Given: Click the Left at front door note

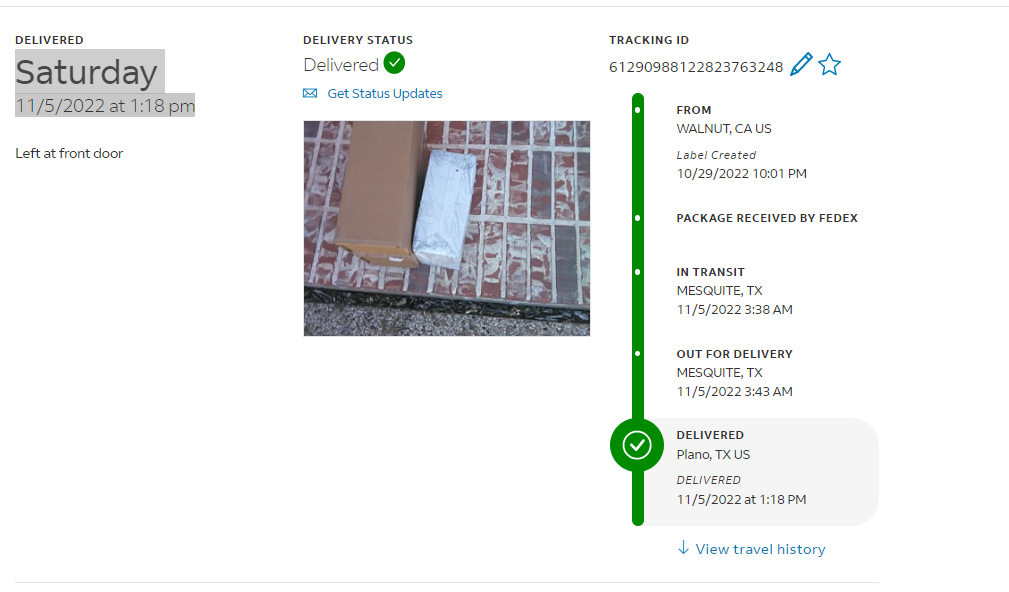Looking at the screenshot, I should 69,153.
